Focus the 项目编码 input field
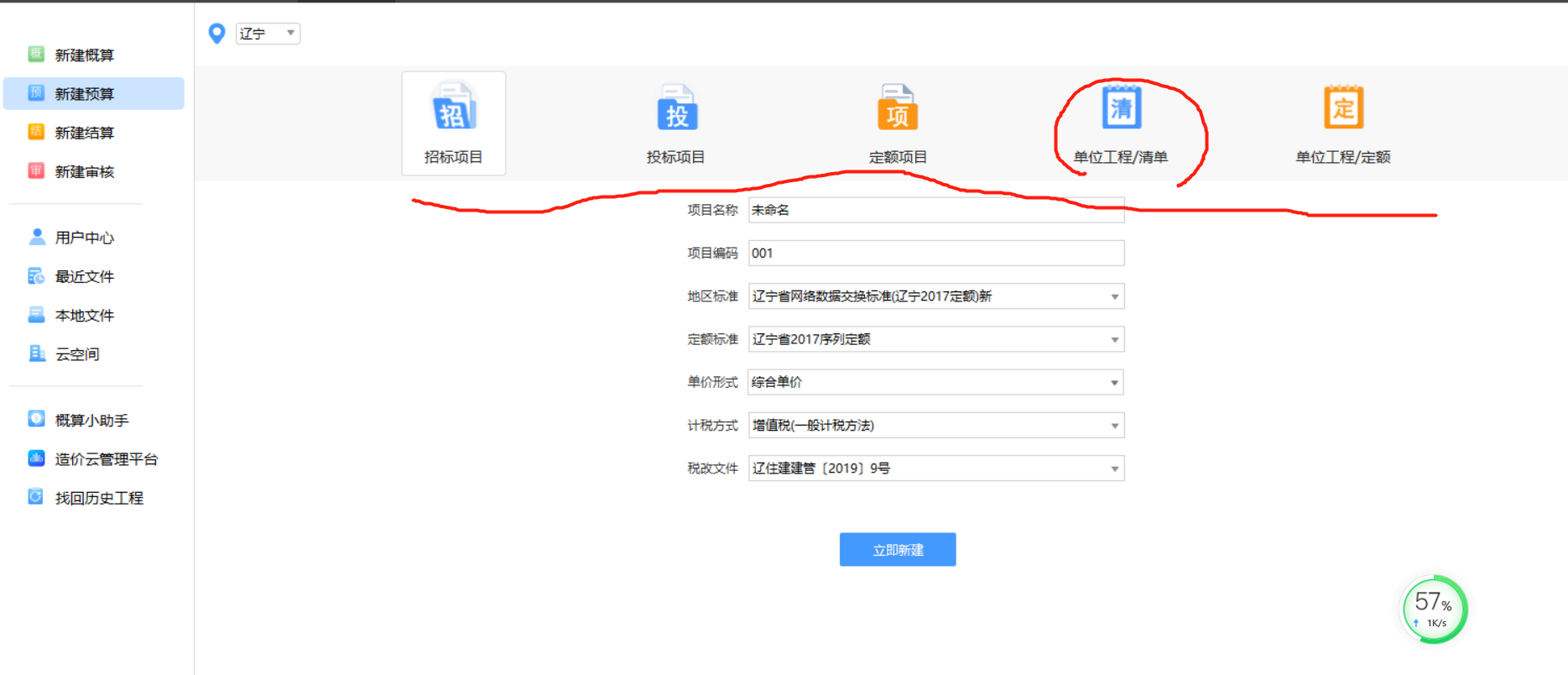The height and width of the screenshot is (675, 1568). tap(936, 253)
